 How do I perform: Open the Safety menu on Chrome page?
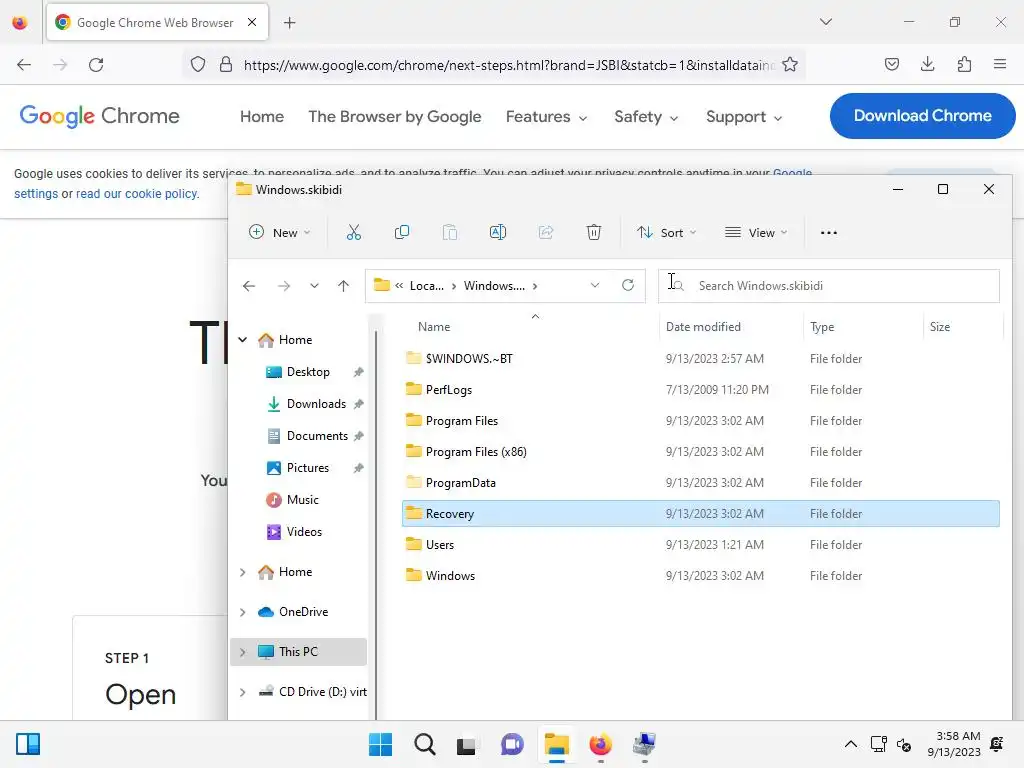coord(646,117)
